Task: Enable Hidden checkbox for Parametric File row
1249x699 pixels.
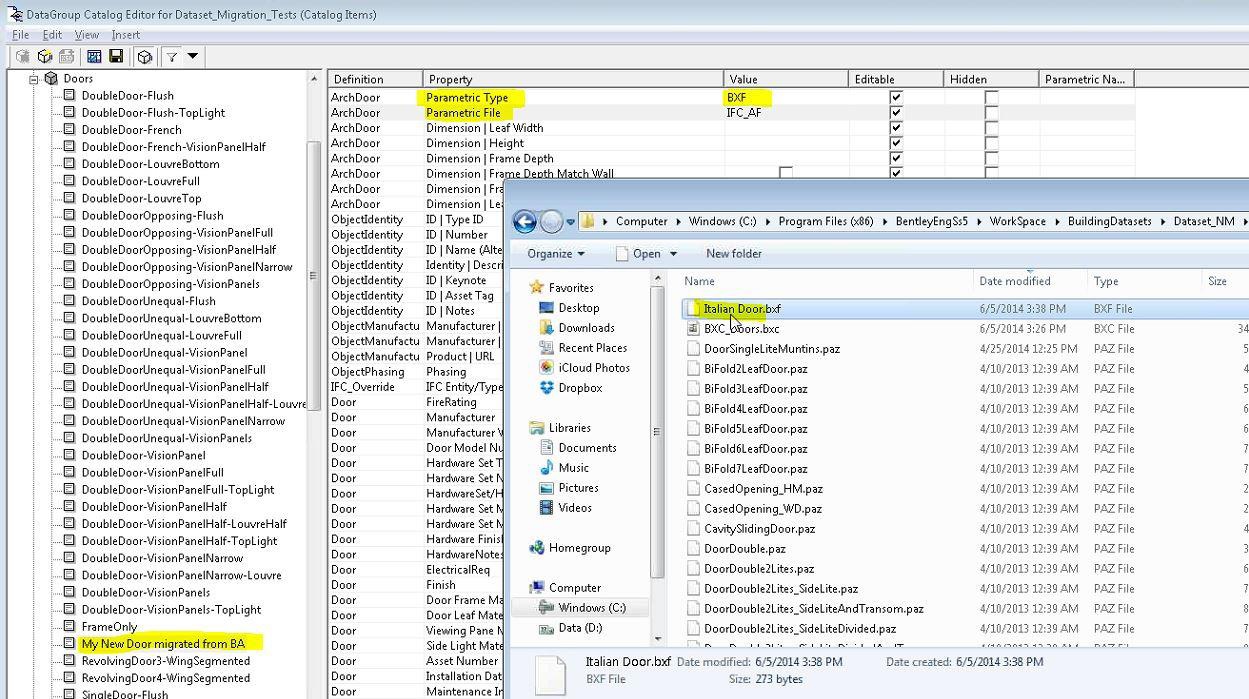Action: 991,113
